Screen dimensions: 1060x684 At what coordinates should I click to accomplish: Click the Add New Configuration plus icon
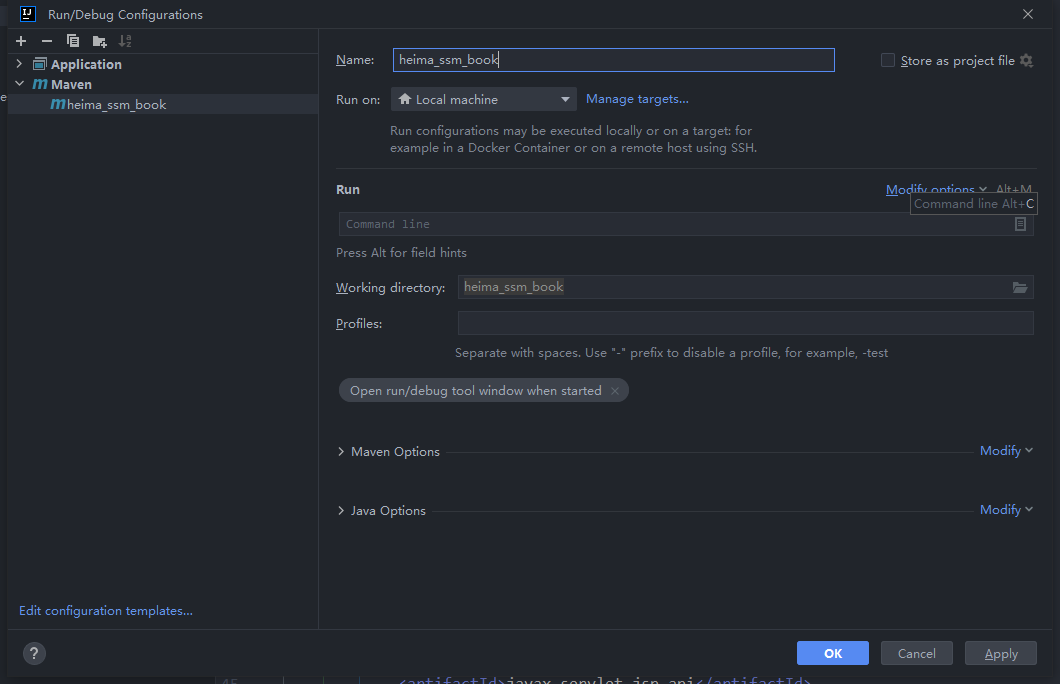coord(21,41)
